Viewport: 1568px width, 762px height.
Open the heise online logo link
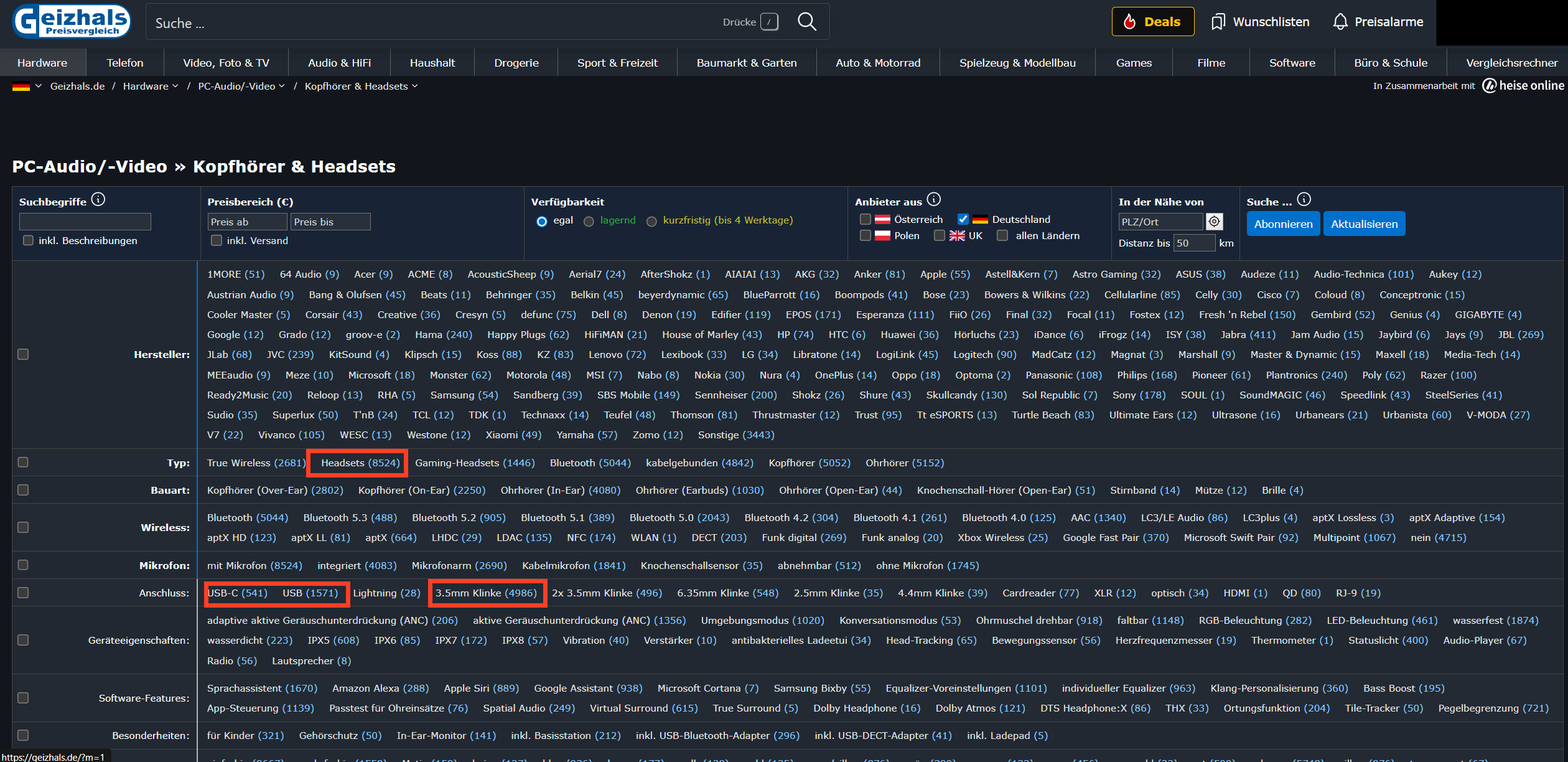pos(1523,86)
